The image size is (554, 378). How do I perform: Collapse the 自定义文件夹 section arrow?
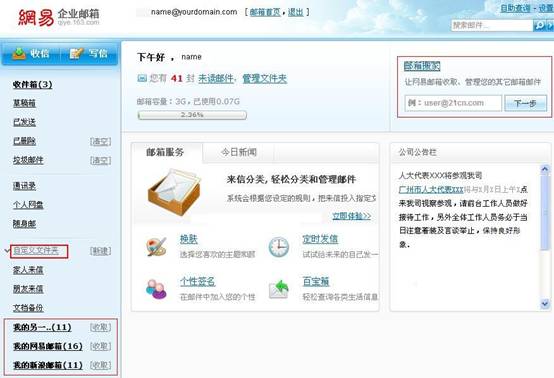pyautogui.click(x=7, y=251)
